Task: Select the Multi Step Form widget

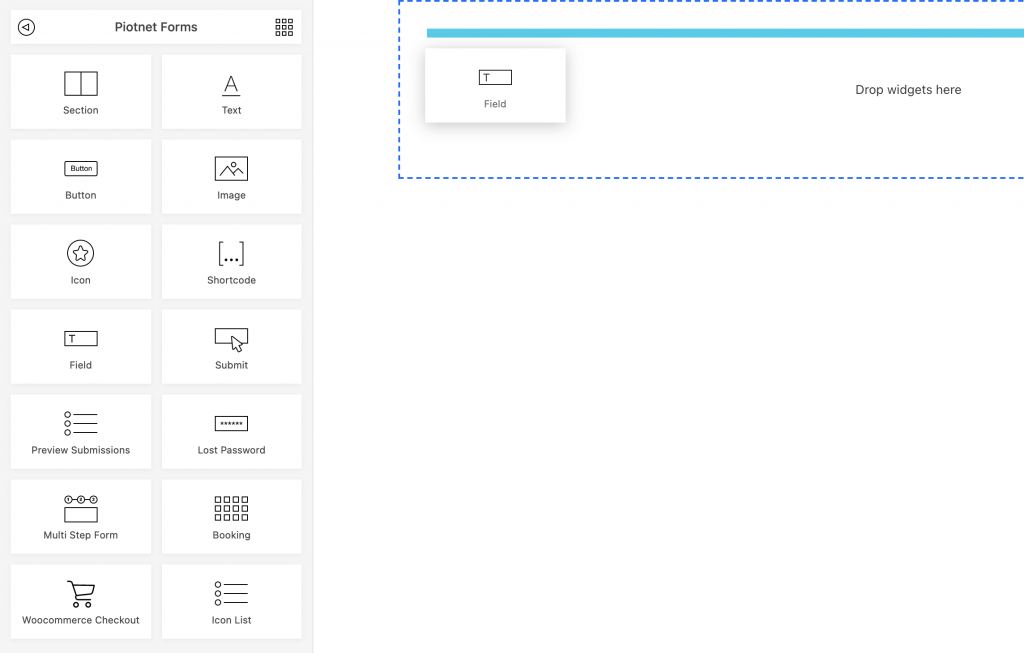Action: pos(81,517)
